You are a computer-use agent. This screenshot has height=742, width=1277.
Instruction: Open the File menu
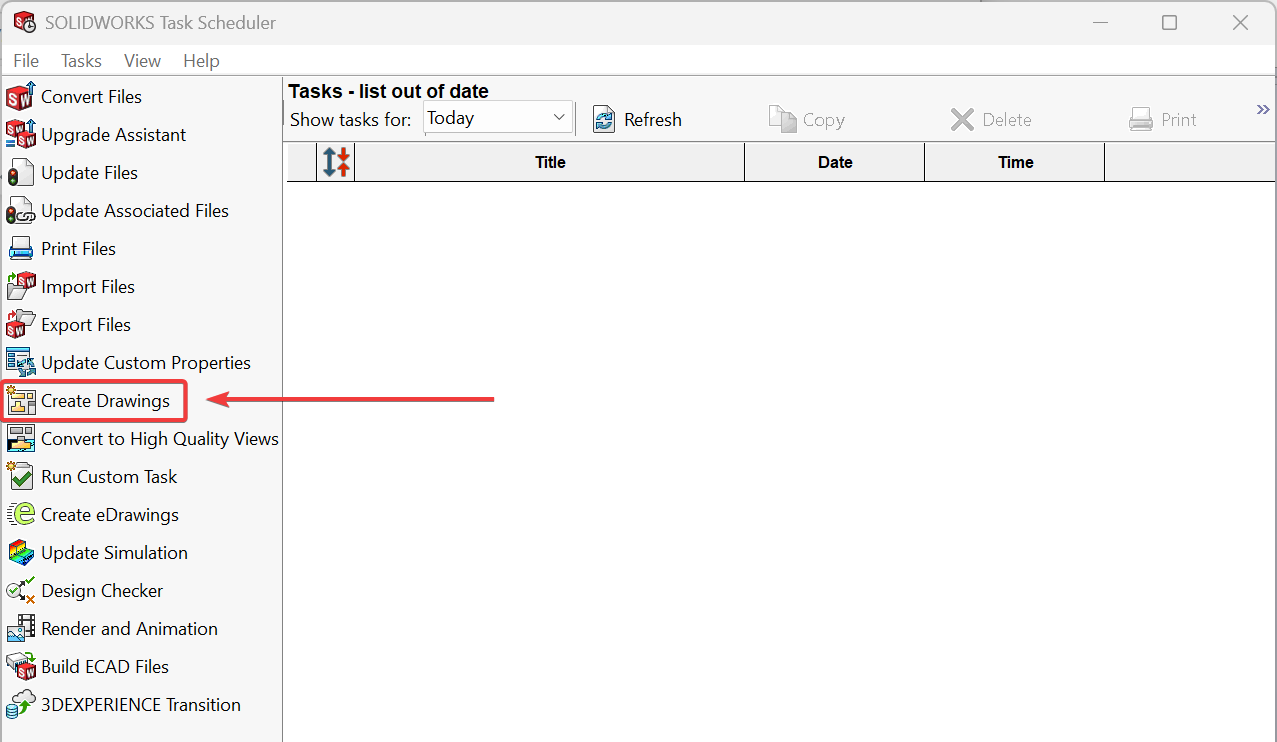pos(26,61)
